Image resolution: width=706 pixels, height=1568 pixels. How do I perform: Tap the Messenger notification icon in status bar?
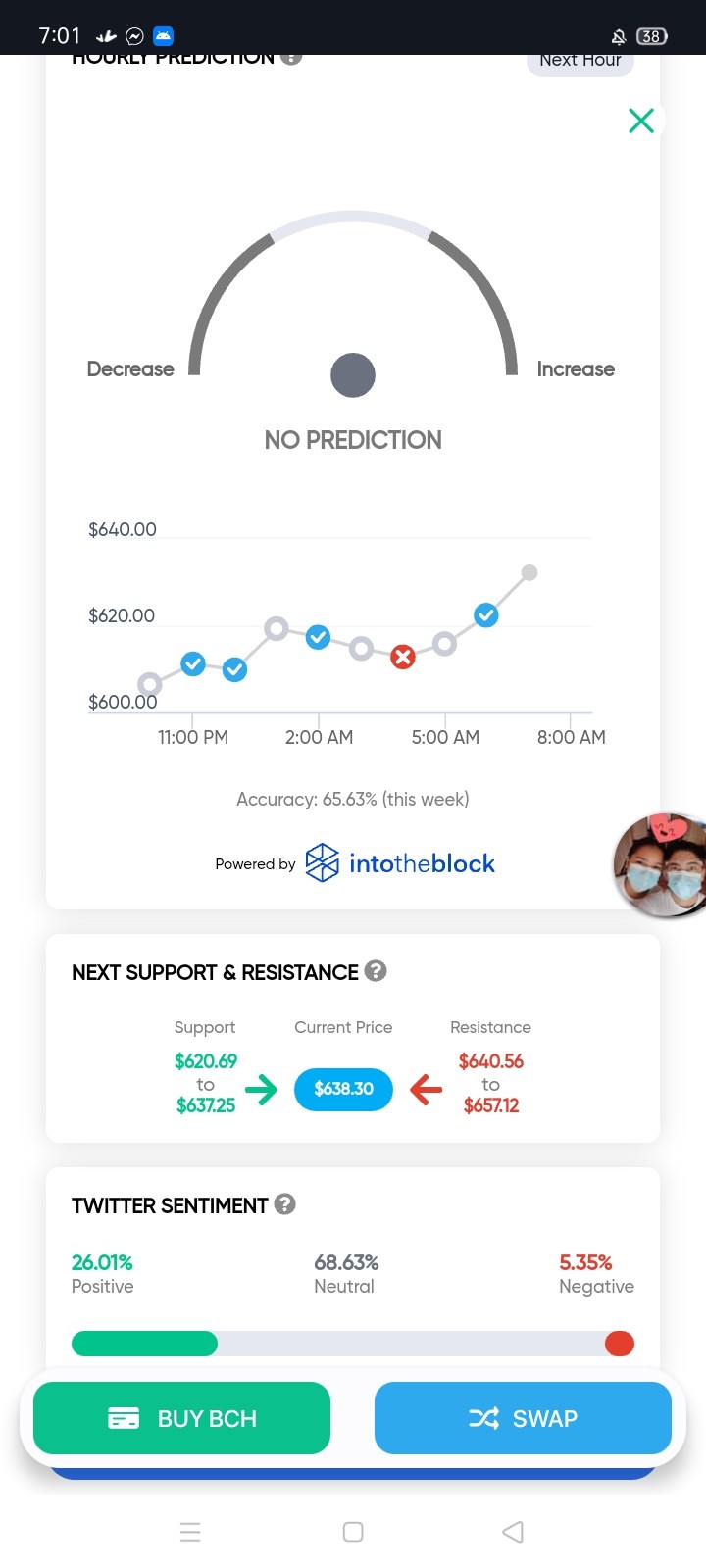click(135, 36)
